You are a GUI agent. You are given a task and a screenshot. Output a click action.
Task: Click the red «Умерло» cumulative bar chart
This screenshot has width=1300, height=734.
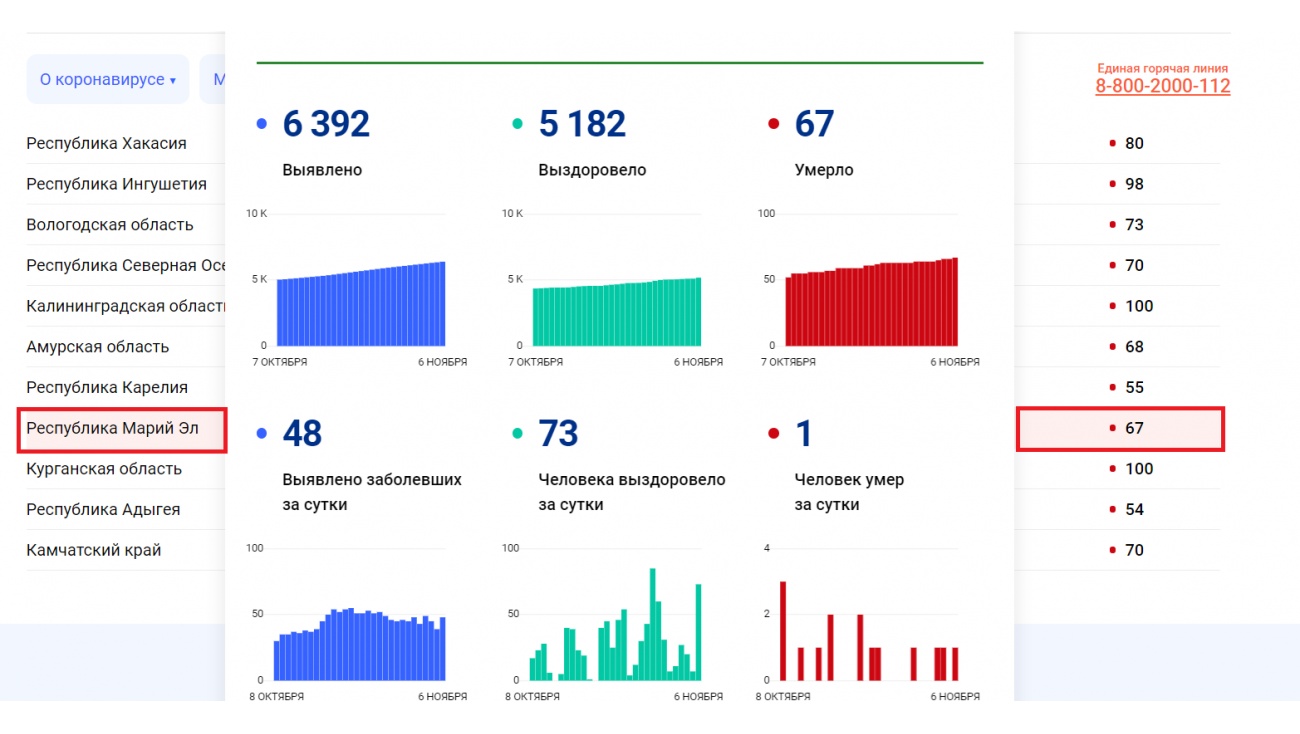pos(871,304)
